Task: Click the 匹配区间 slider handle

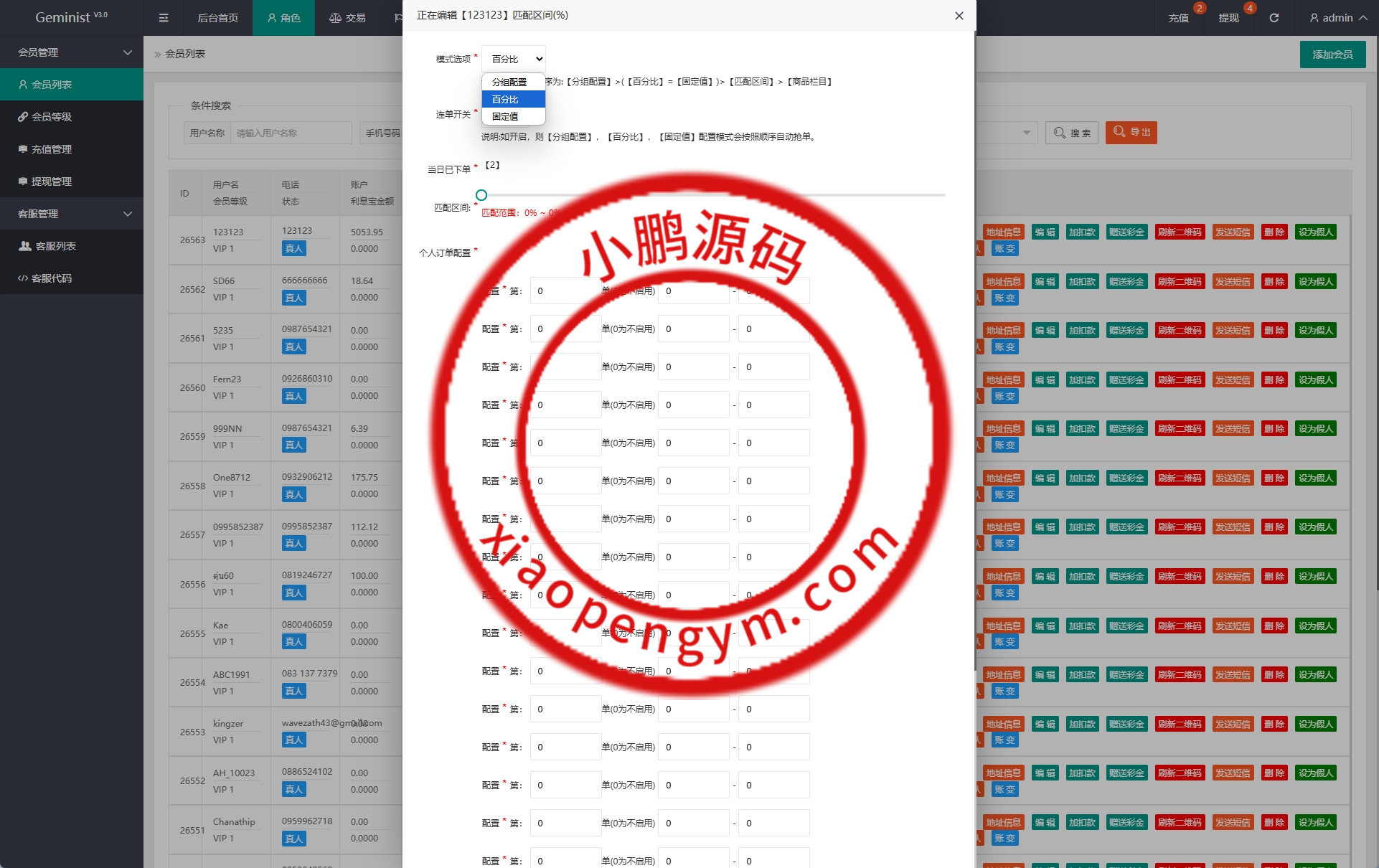Action: [481, 195]
